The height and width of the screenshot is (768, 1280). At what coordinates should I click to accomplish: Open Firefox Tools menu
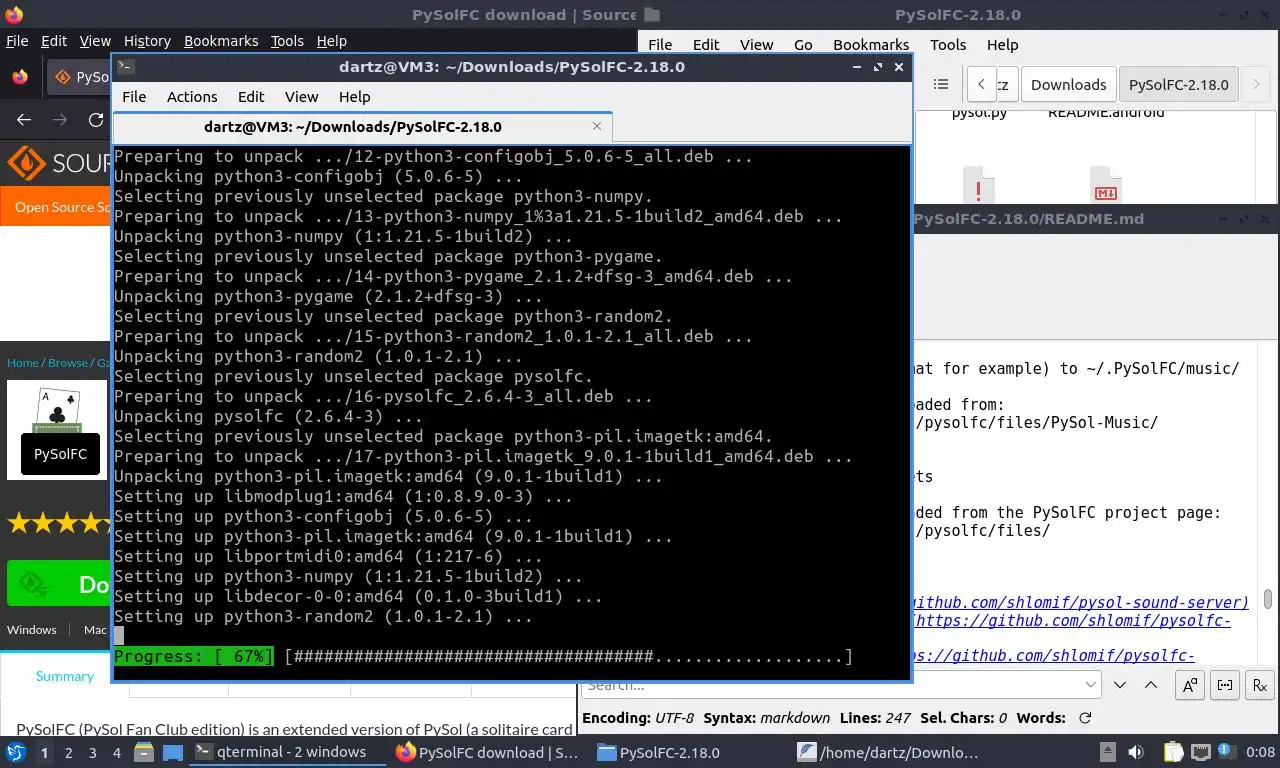click(x=287, y=41)
